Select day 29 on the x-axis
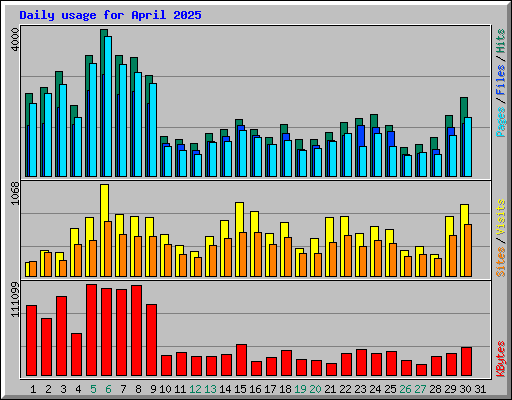Image resolution: width=512 pixels, height=400 pixels. pyautogui.click(x=450, y=389)
